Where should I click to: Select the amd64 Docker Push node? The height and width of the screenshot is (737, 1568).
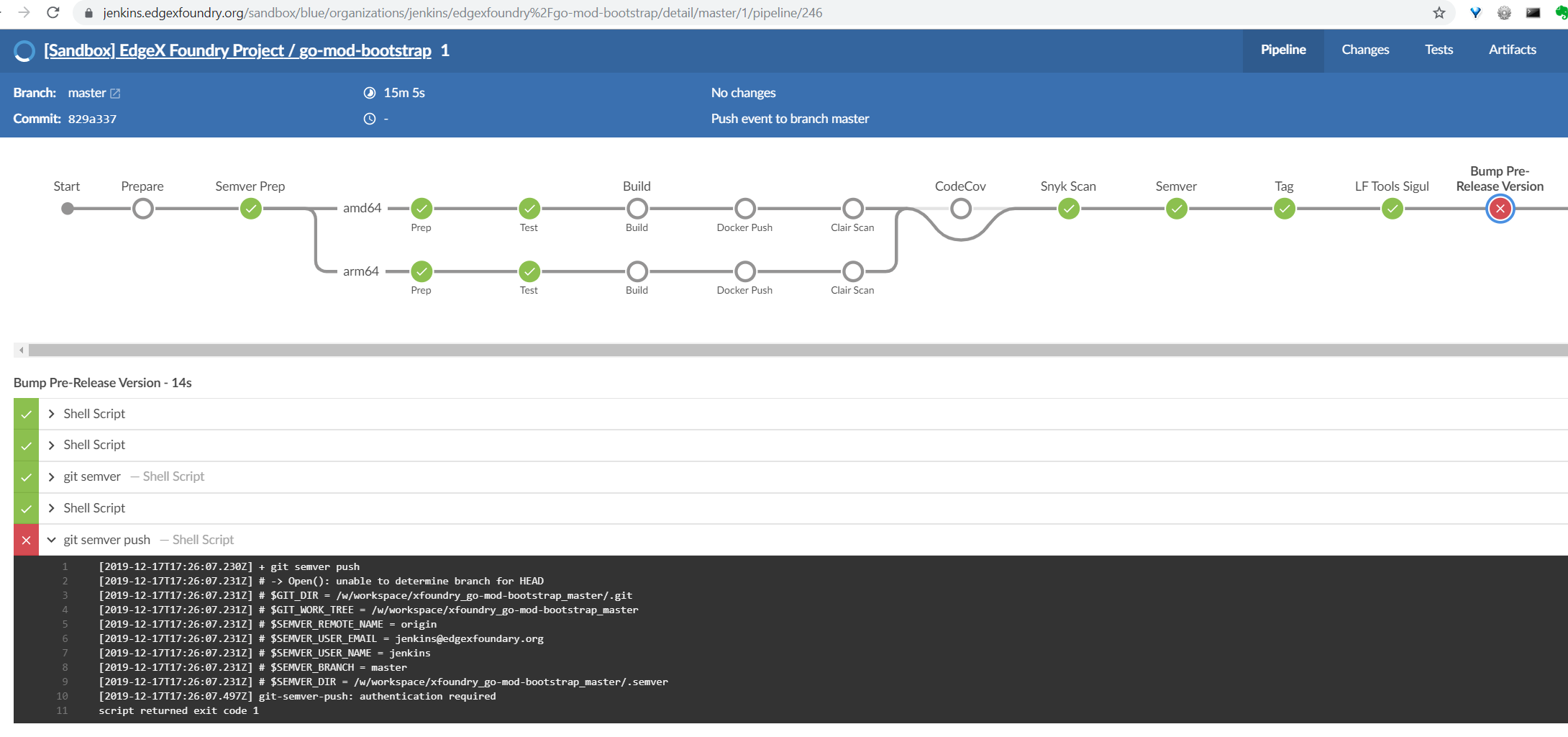click(x=744, y=209)
